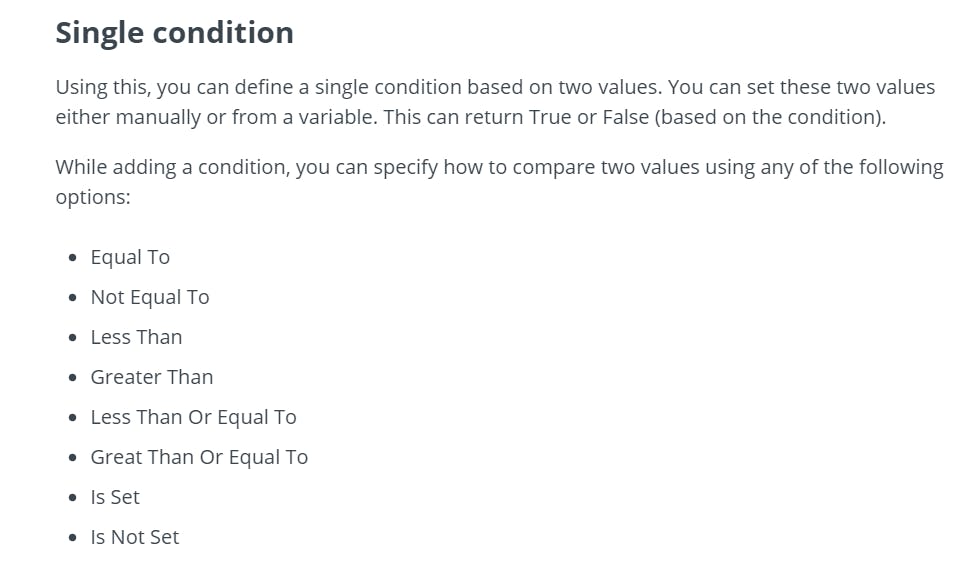Click the "Less Than" list entry
The width and height of the screenshot is (975, 574).
pos(136,337)
